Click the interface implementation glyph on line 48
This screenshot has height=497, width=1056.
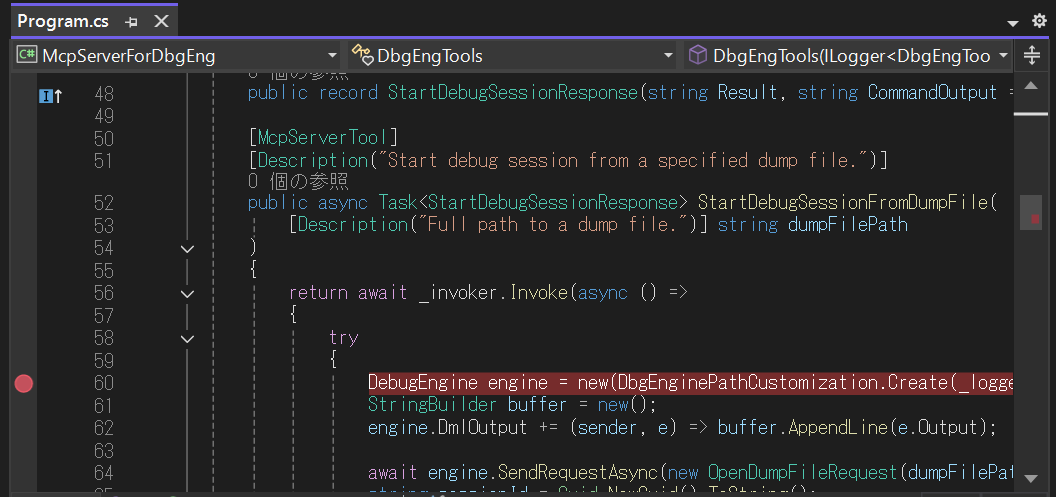click(51, 96)
